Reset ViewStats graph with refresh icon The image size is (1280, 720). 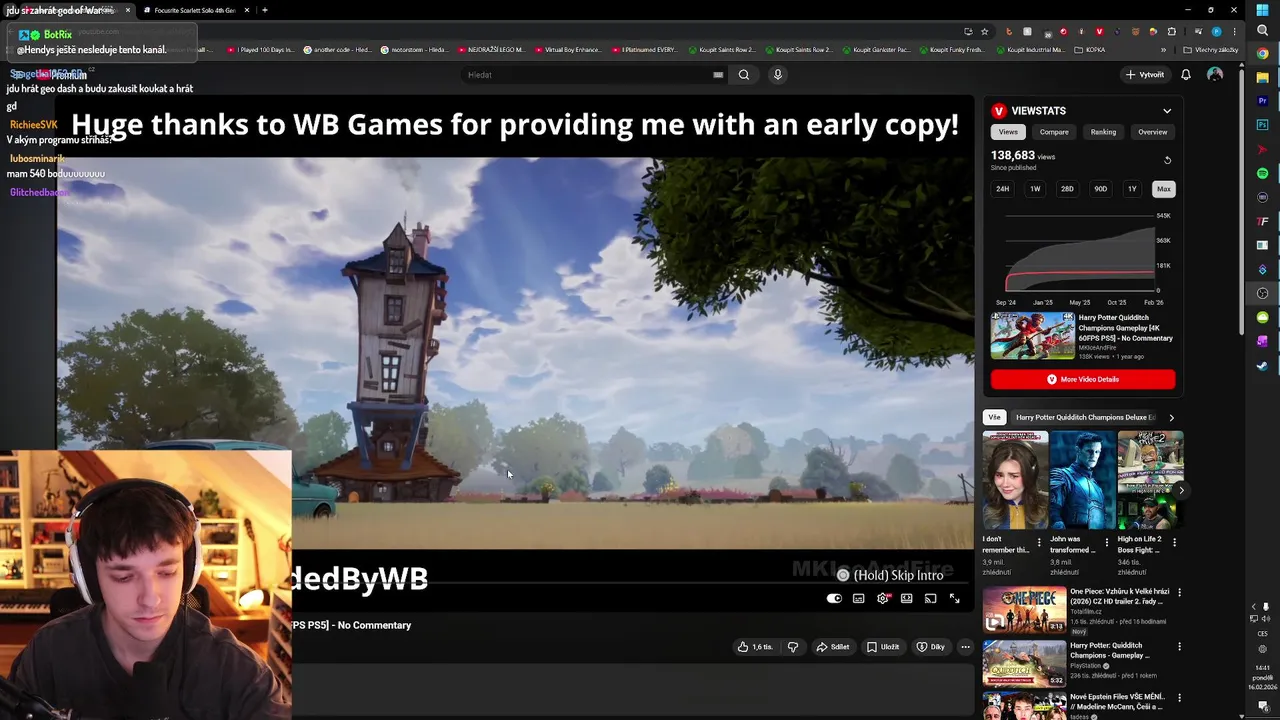tap(1167, 160)
